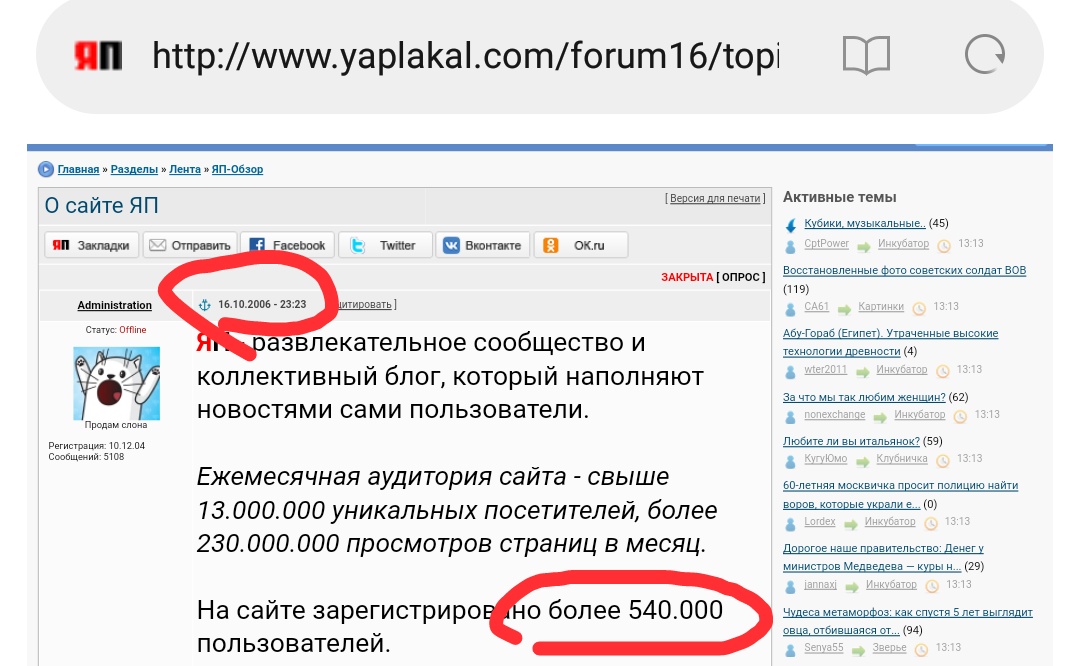Open Чудеса метаморфоз topic link
This screenshot has height=666, width=1072.
(907, 621)
